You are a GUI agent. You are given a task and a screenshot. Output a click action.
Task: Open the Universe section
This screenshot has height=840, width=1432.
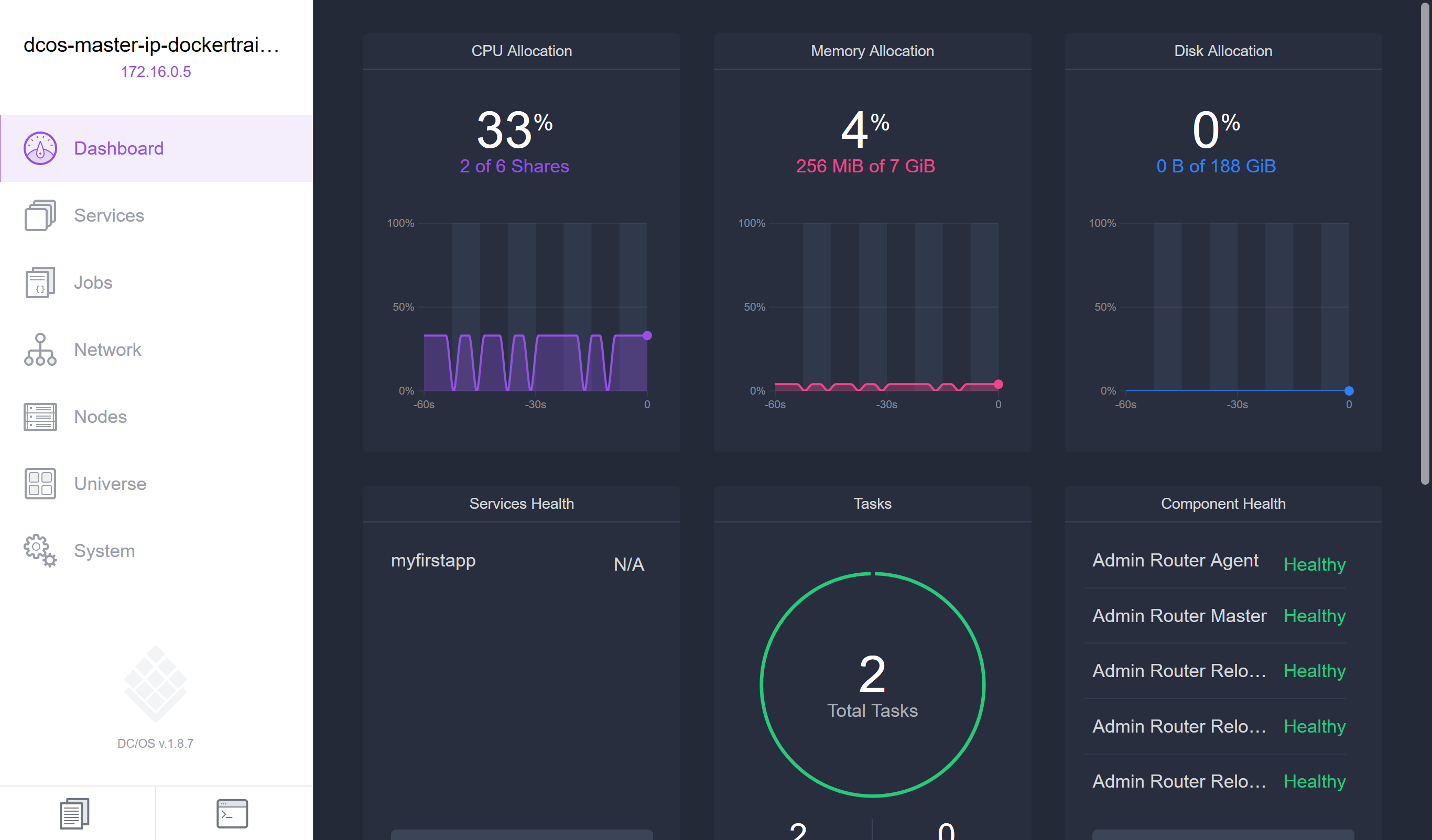tap(156, 483)
